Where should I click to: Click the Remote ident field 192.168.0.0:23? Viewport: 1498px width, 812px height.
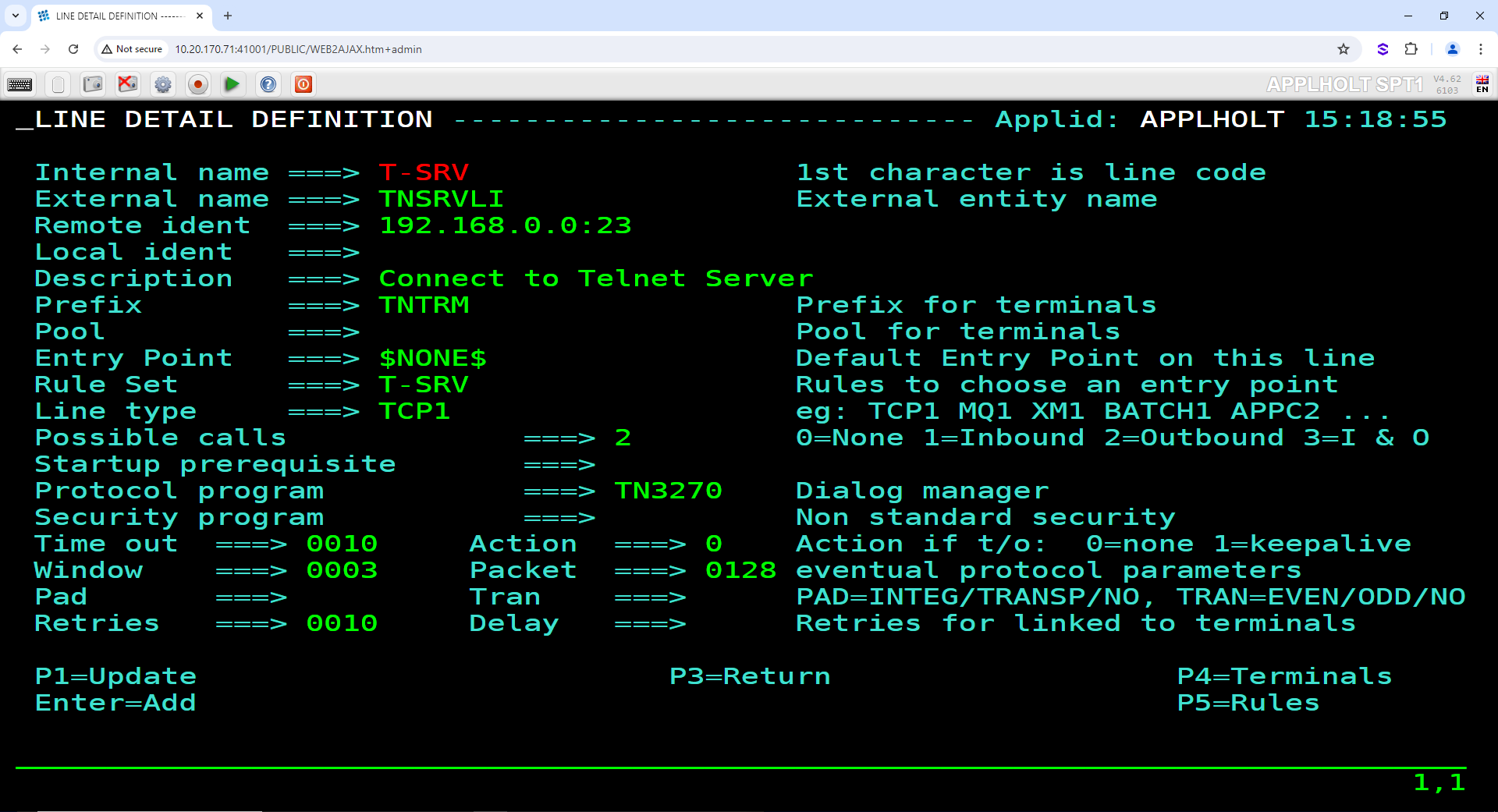[x=506, y=226]
